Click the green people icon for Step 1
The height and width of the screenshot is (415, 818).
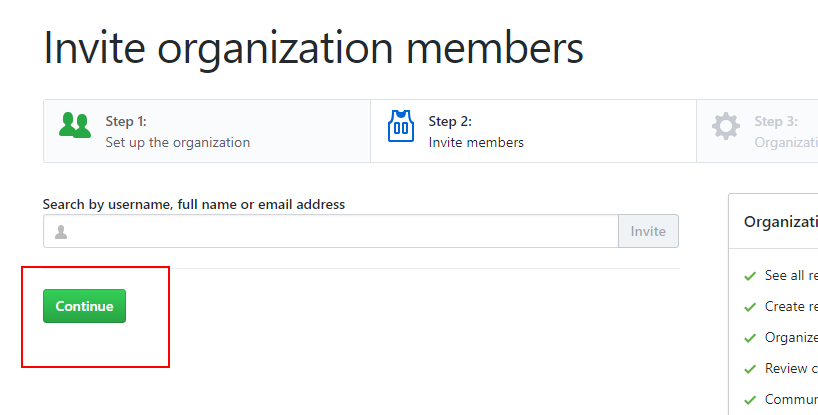(x=75, y=126)
